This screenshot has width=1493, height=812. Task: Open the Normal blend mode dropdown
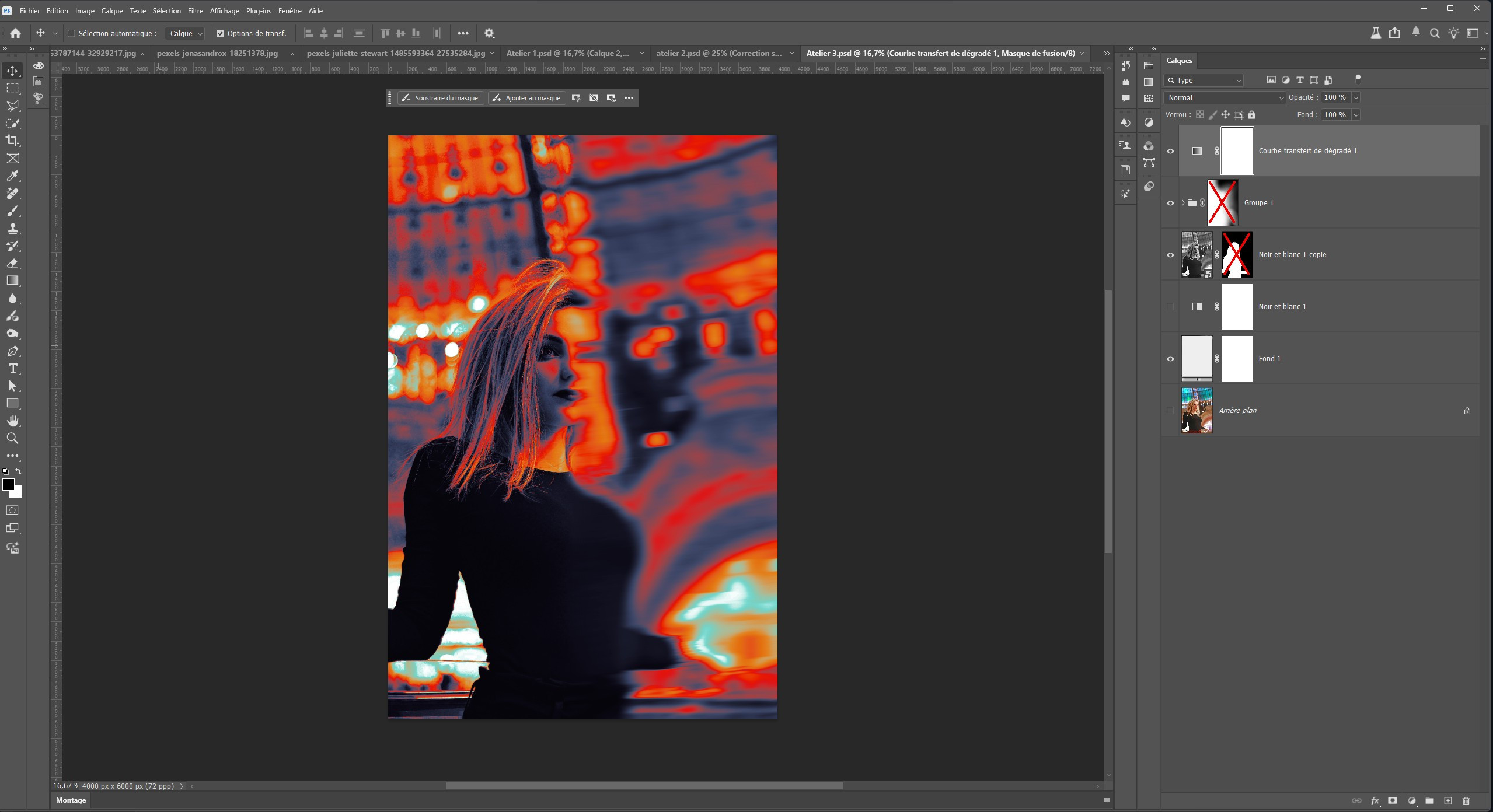(1224, 98)
